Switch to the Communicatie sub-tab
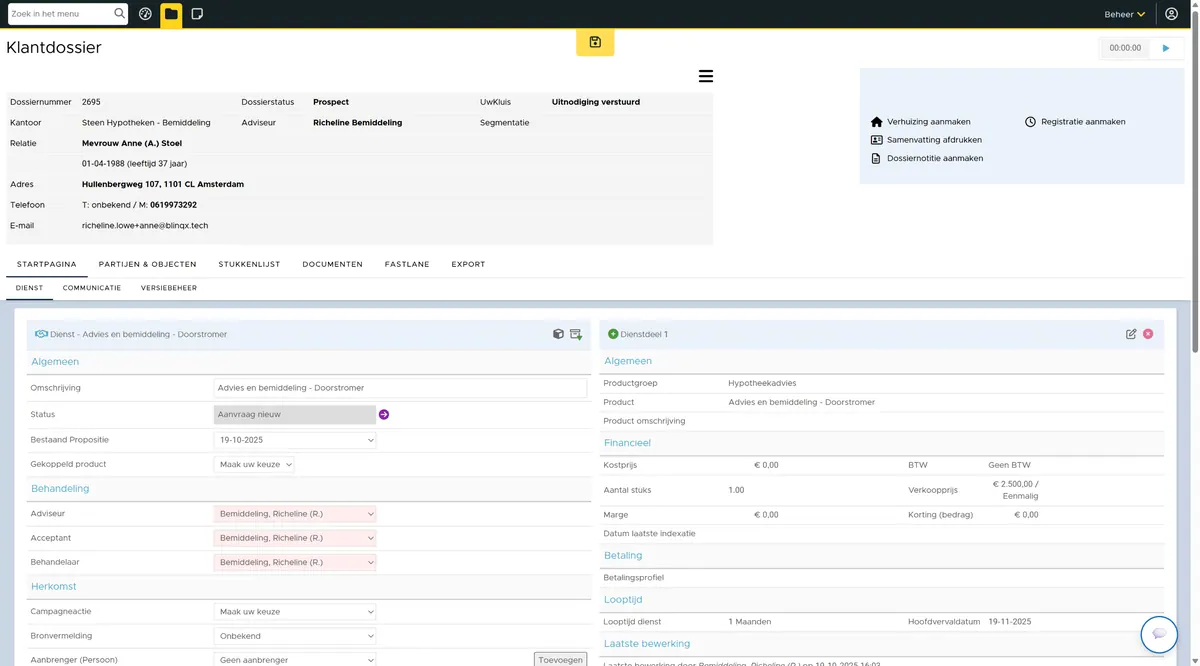This screenshot has height=666, width=1200. 92,288
